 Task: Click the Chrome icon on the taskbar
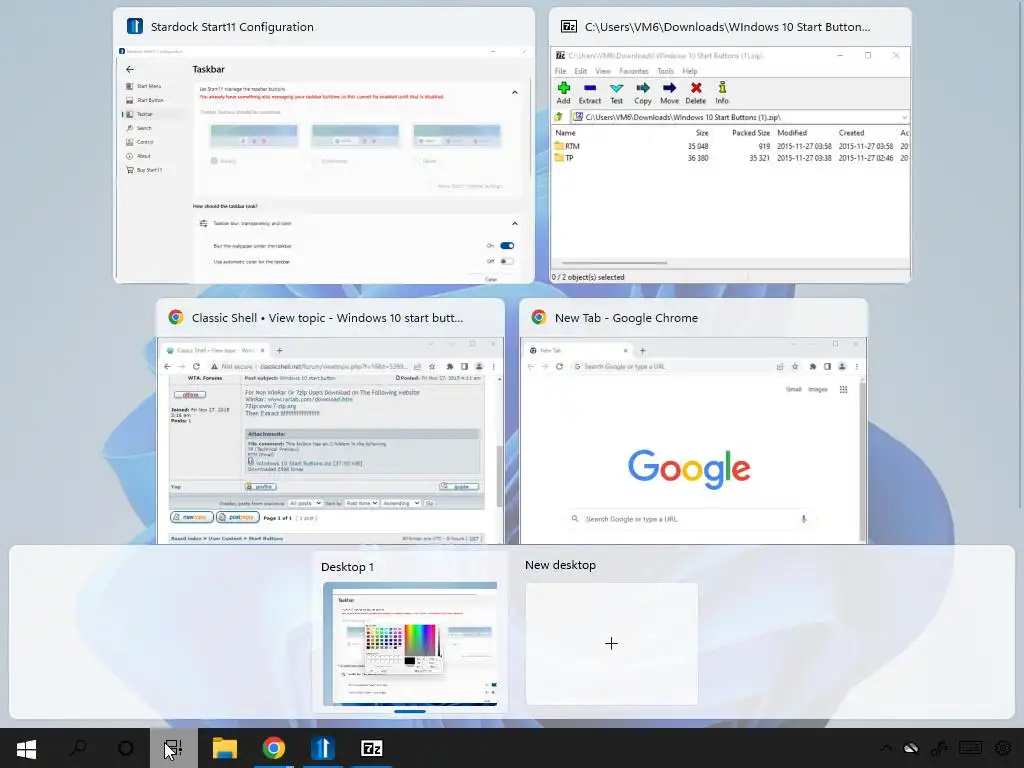[x=274, y=748]
